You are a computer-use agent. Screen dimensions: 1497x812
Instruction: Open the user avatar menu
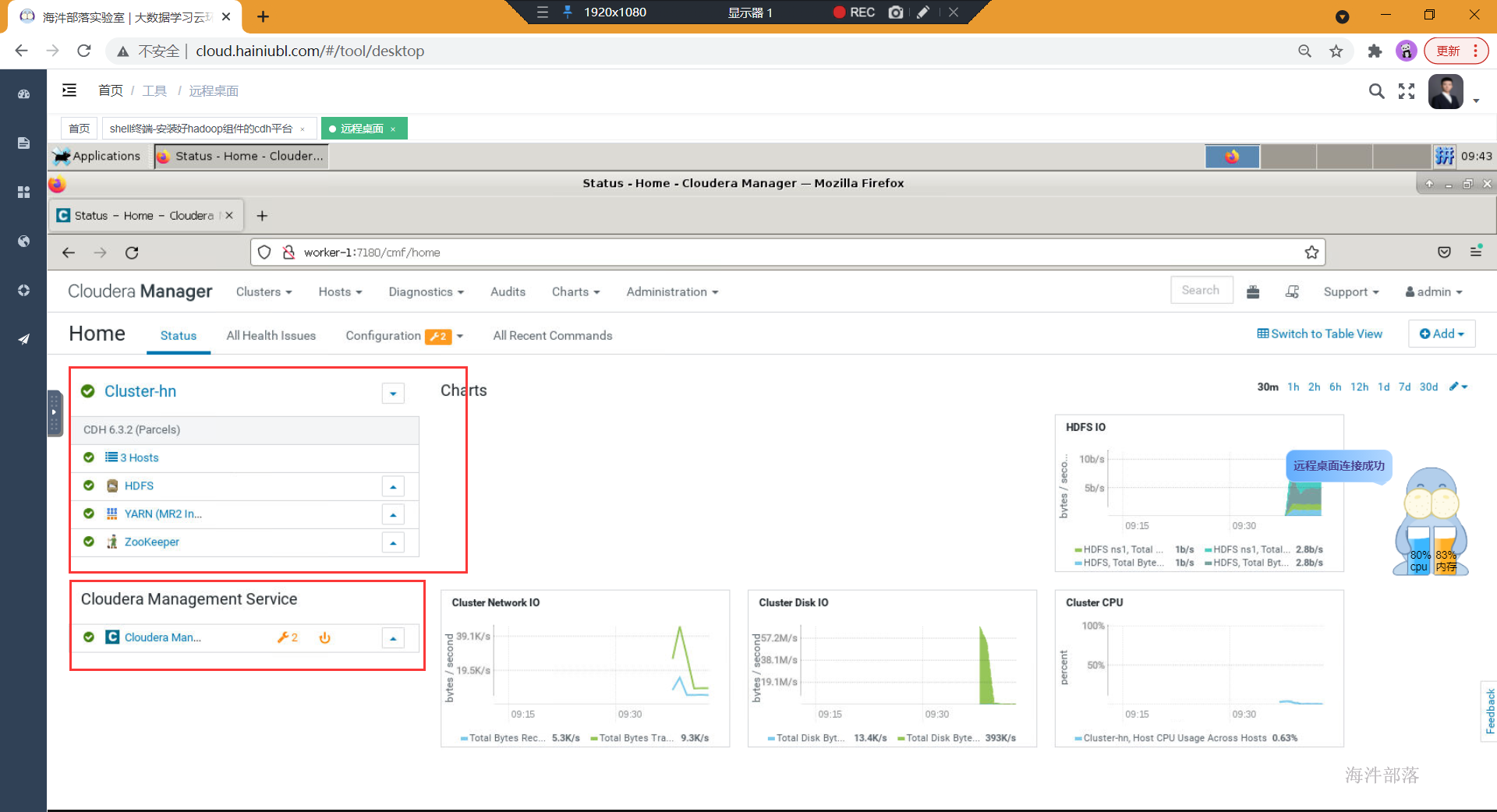[1446, 92]
